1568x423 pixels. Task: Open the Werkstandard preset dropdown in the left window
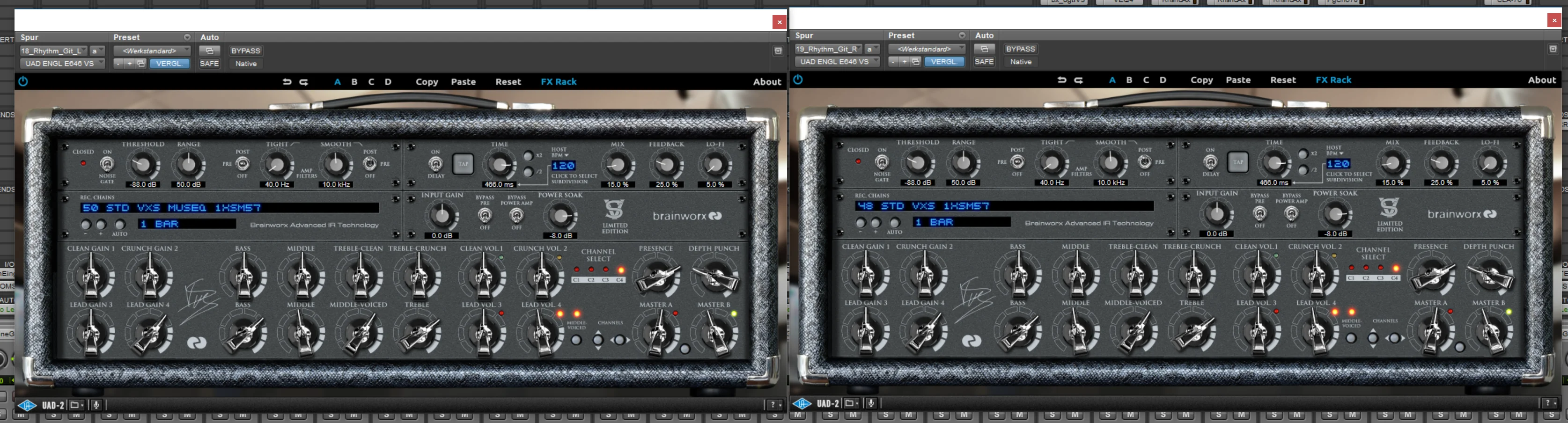(x=152, y=51)
